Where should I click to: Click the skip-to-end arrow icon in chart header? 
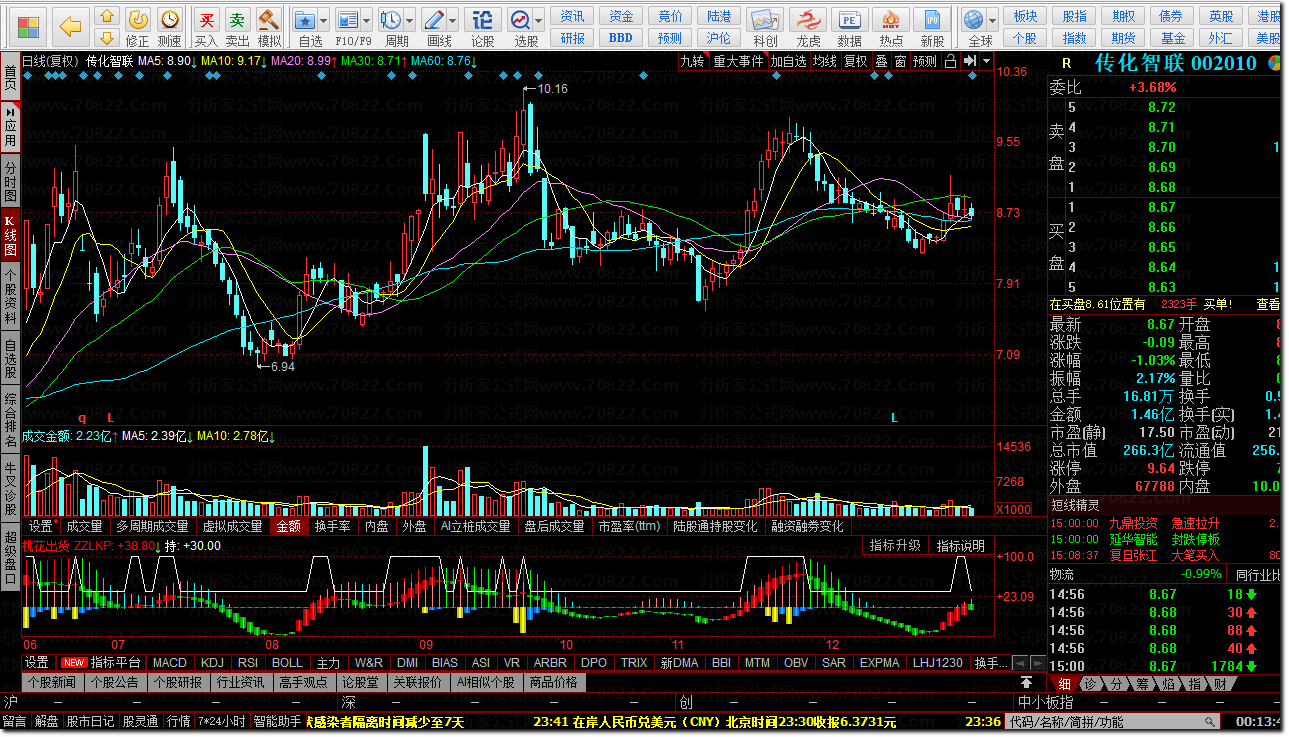pyautogui.click(x=970, y=61)
